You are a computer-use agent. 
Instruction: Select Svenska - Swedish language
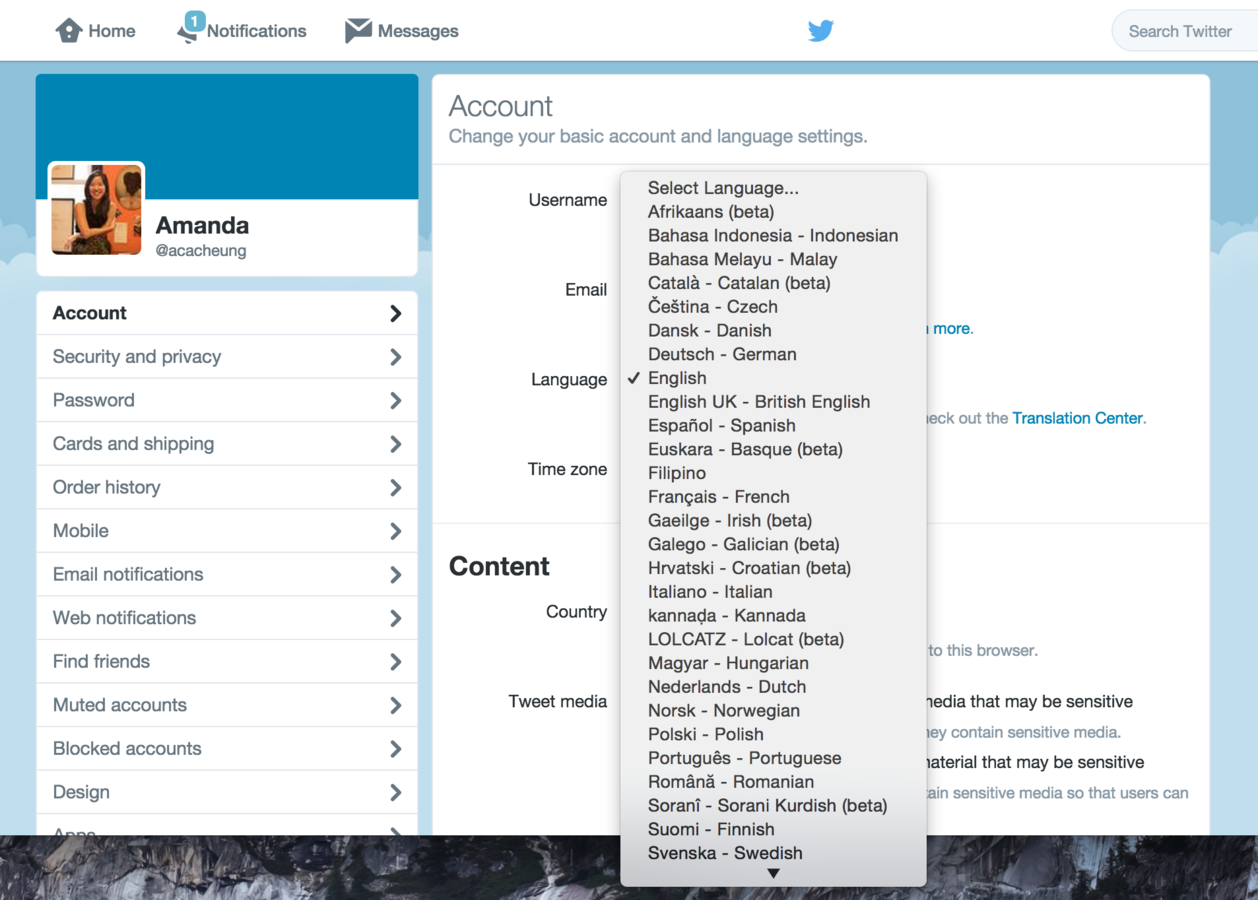coord(773,853)
